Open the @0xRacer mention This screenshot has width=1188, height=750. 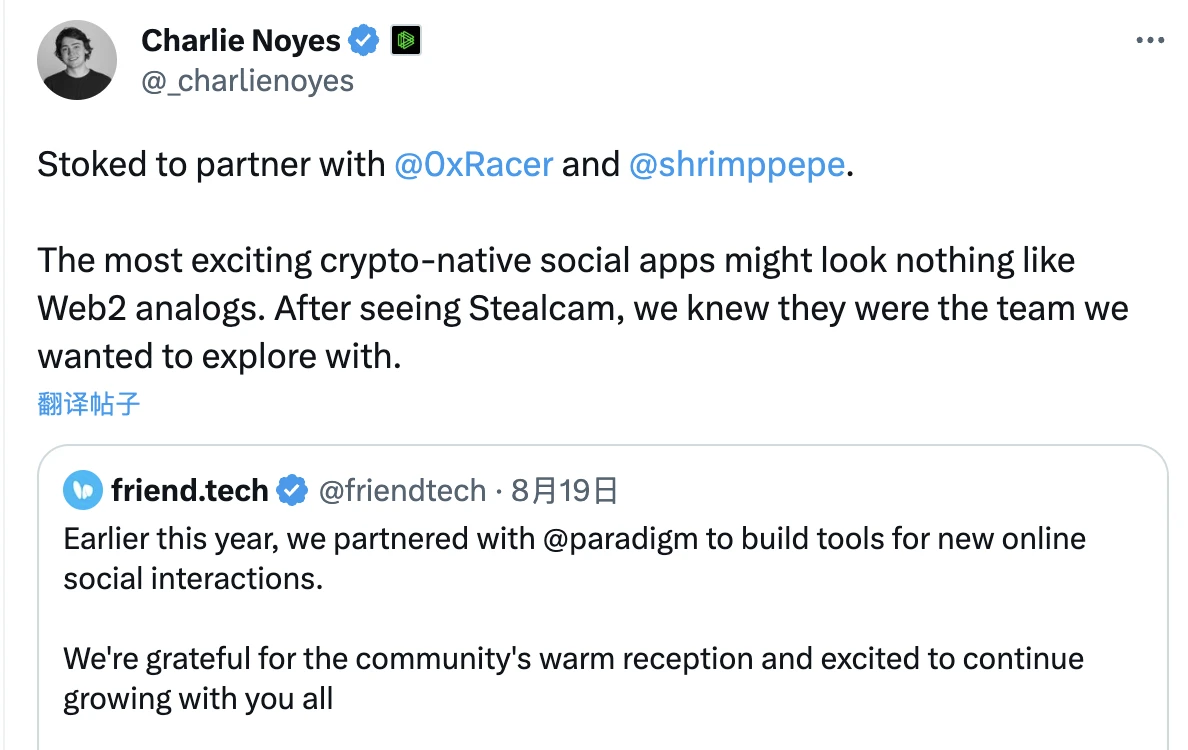point(474,164)
